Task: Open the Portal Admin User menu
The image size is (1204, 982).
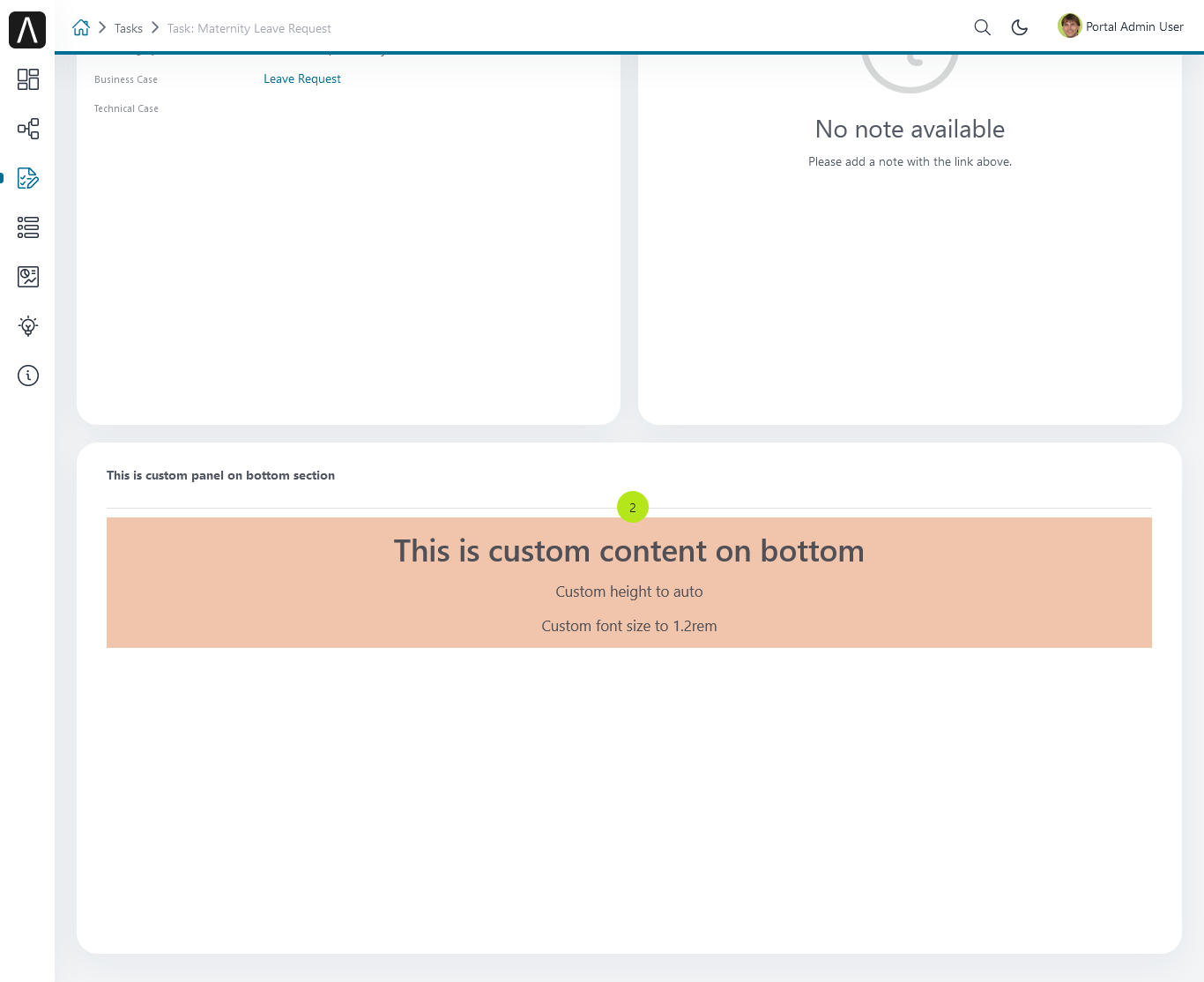Action: click(1121, 26)
